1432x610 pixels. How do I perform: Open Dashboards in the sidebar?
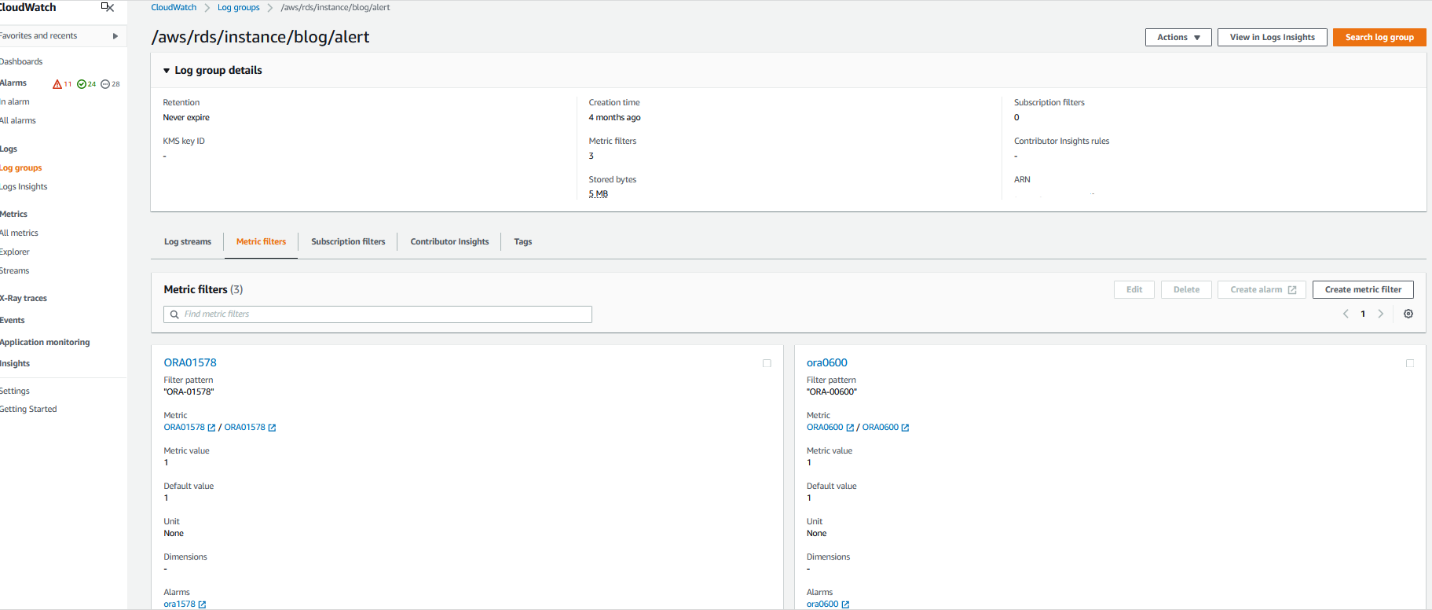(x=21, y=62)
